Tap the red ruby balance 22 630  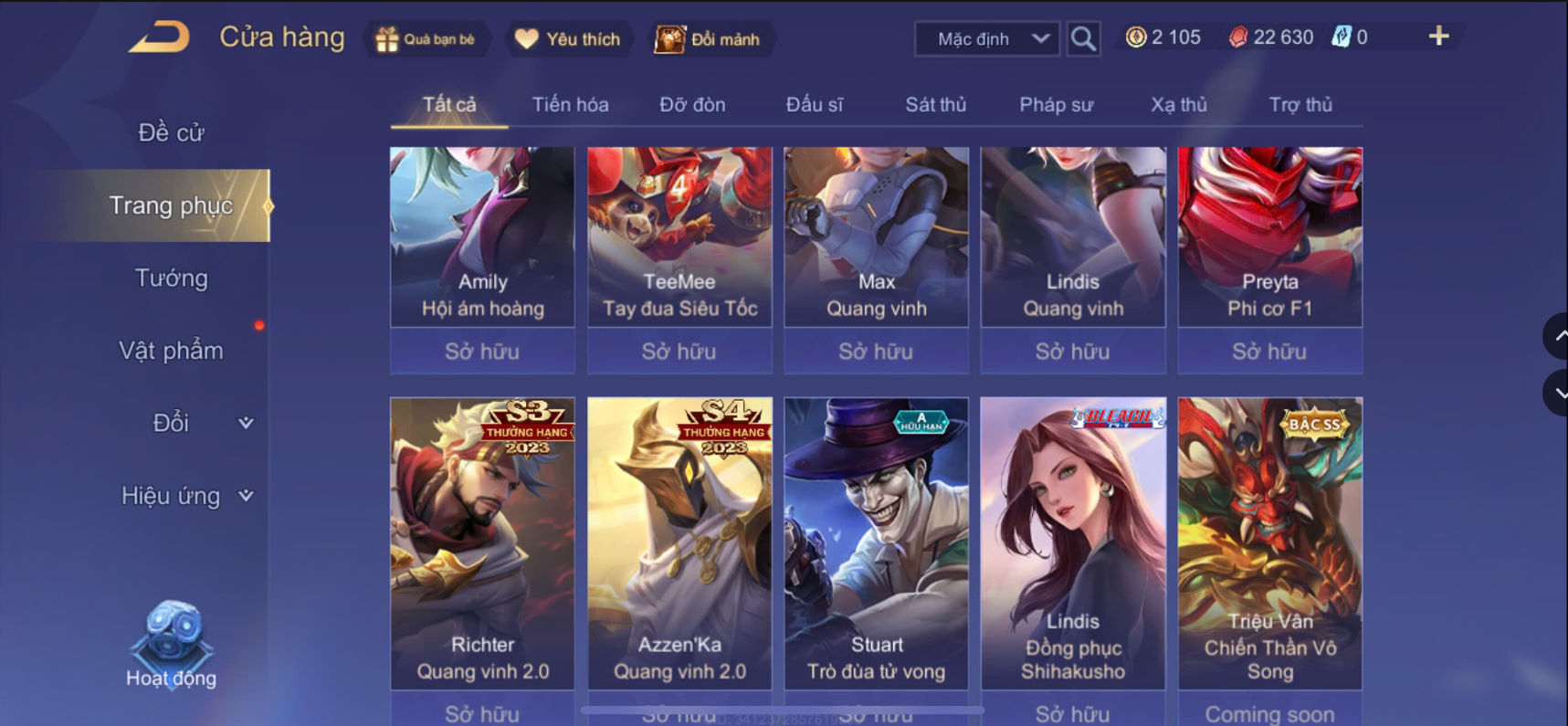coord(1270,37)
